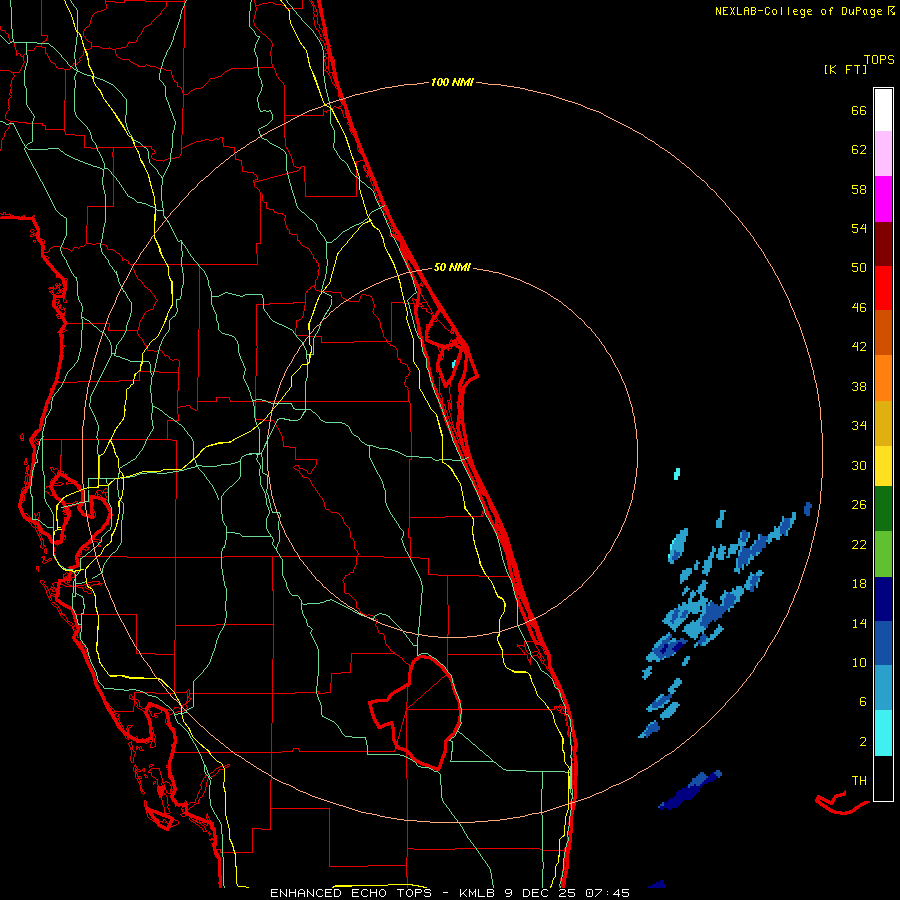The image size is (900, 900).
Task: Click the light blue 6-10 kft legend swatch
Action: [883, 688]
